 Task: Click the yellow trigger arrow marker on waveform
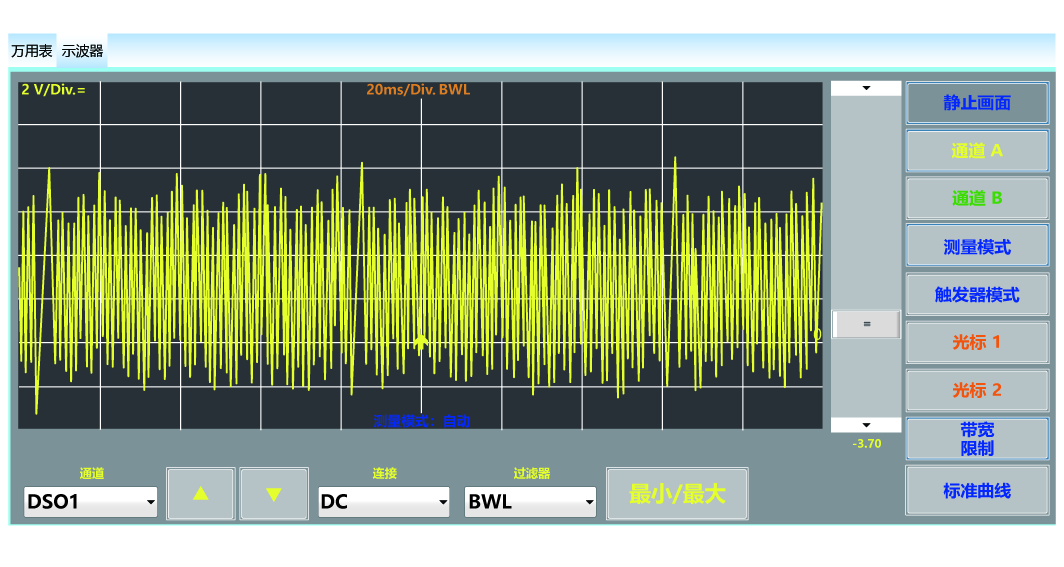click(x=421, y=341)
